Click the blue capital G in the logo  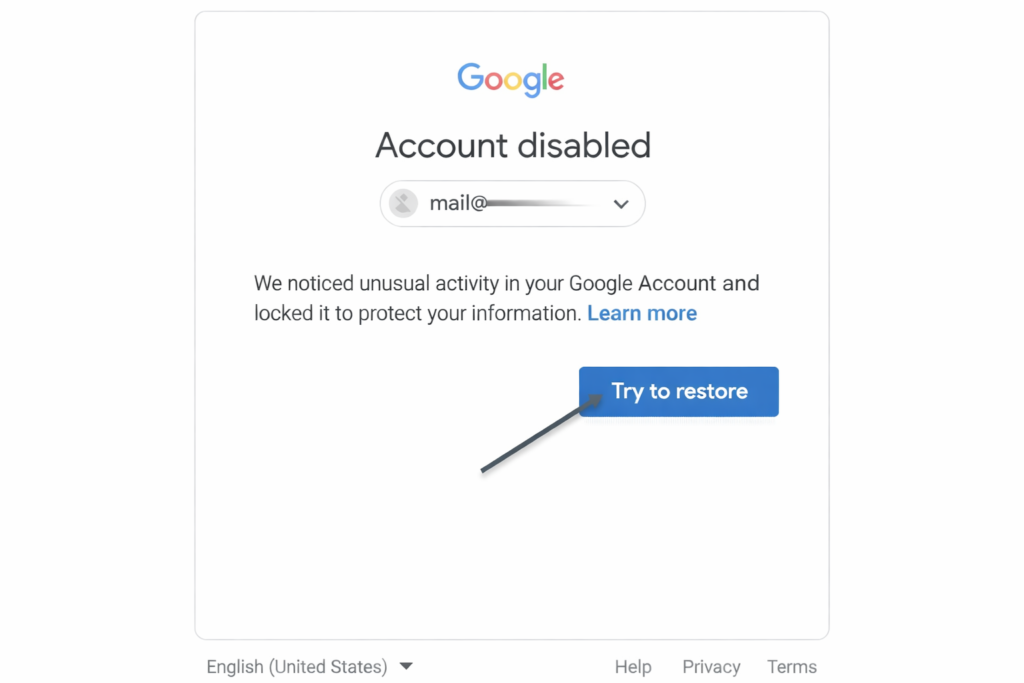(470, 78)
